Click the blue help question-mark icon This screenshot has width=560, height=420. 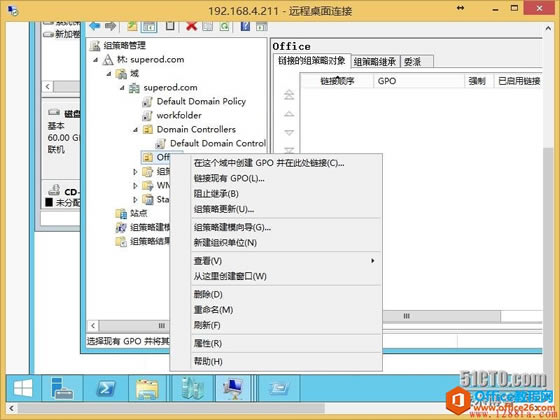click(x=245, y=26)
